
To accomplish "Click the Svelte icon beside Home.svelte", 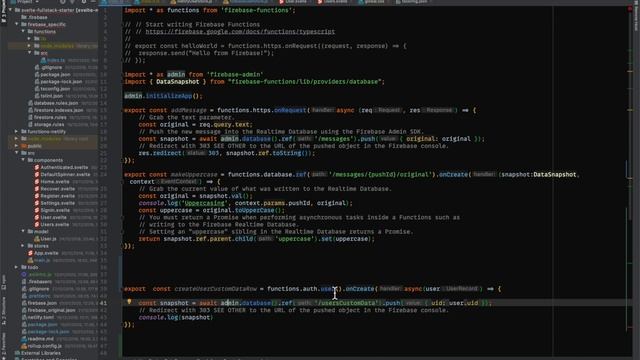I will point(37,182).
